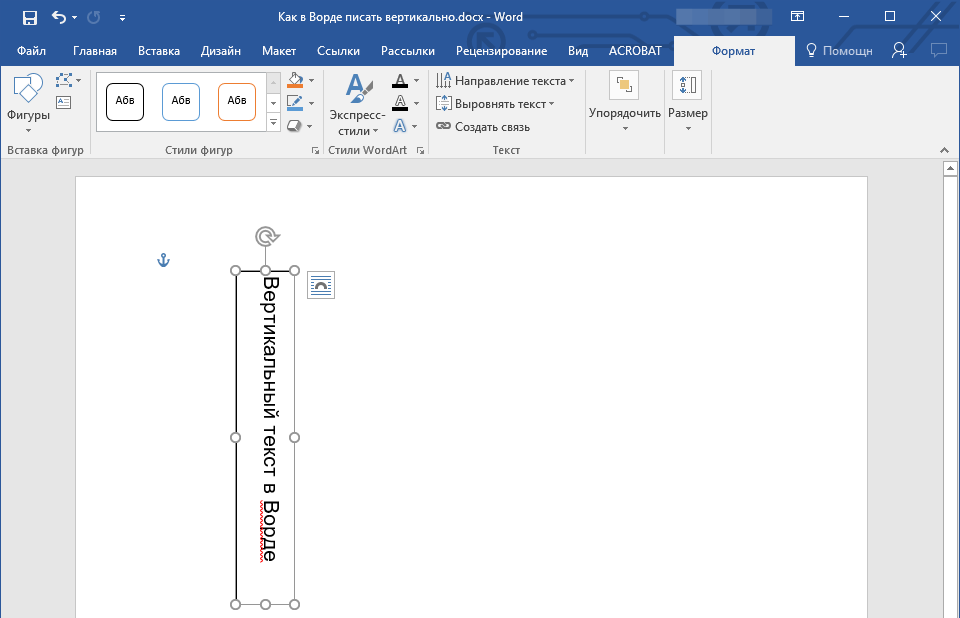This screenshot has height=618, width=960.
Task: Switch to the Ссылки tab
Action: tap(339, 51)
